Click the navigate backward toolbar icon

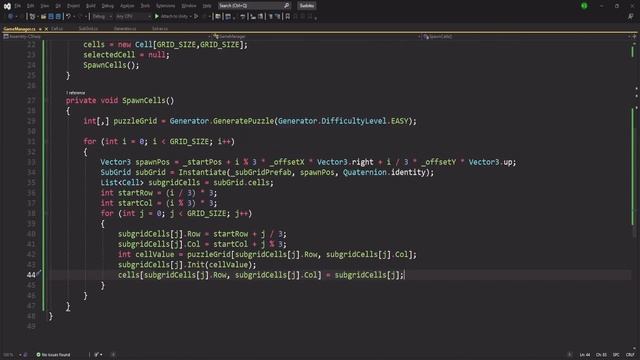click(x=10, y=16)
